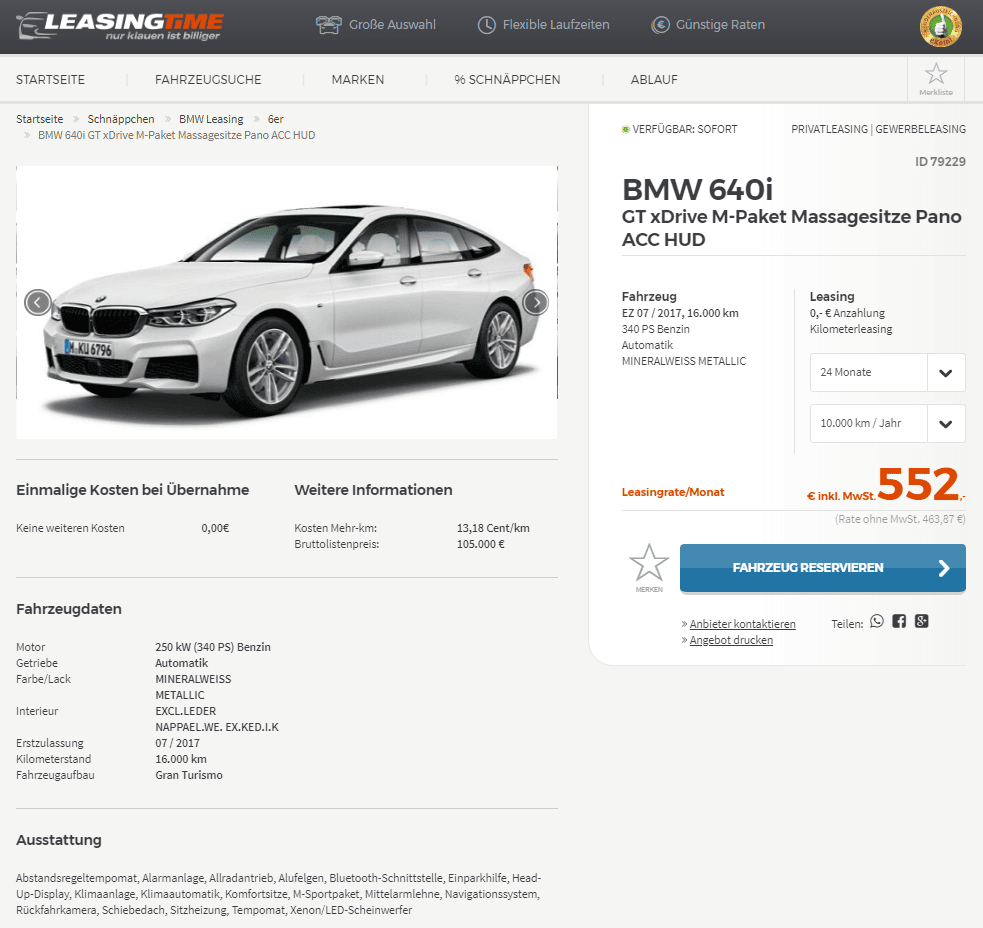Show next car image with right arrow
This screenshot has width=983, height=928.
tap(536, 302)
